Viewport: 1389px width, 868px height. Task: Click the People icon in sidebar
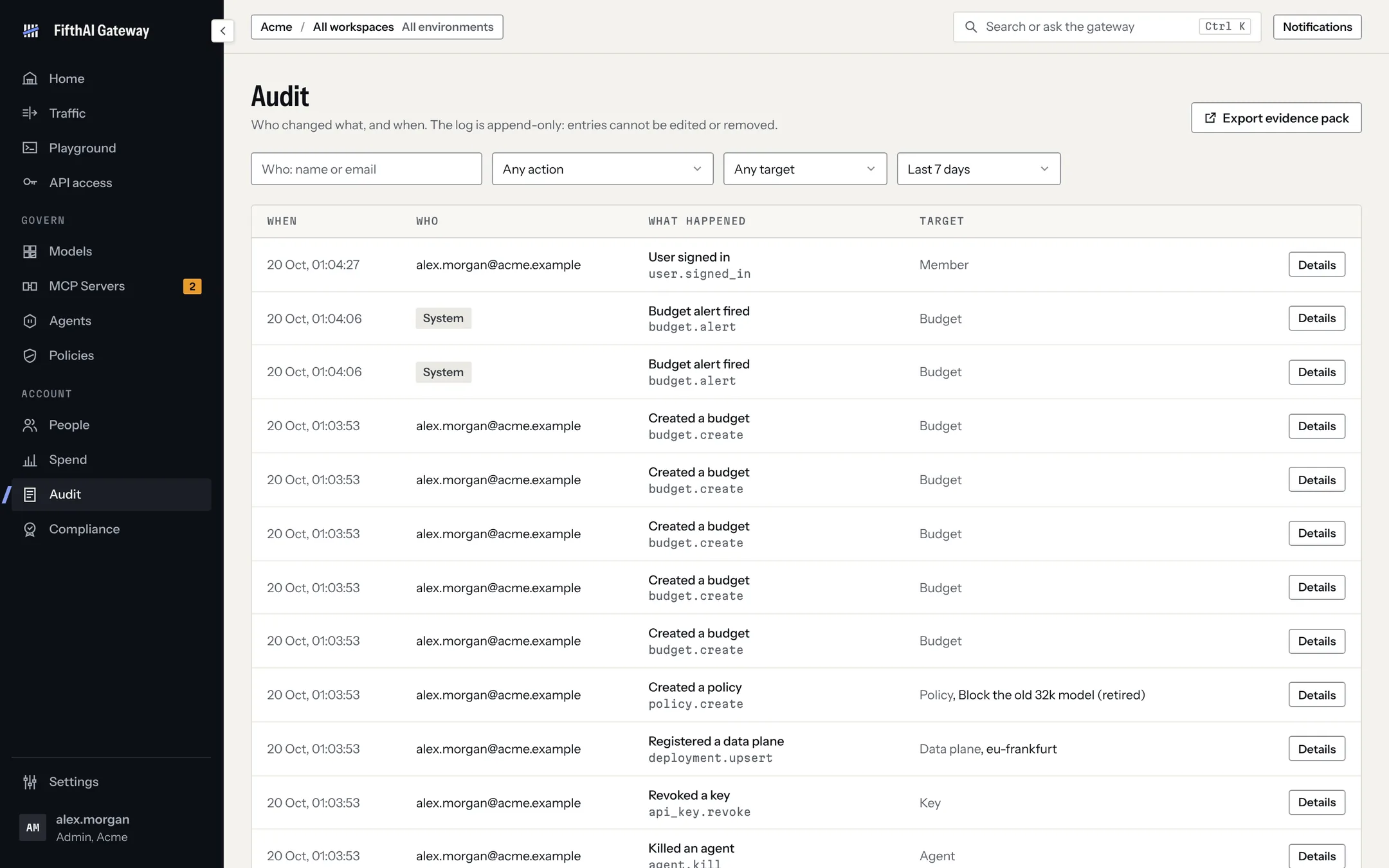pyautogui.click(x=30, y=425)
